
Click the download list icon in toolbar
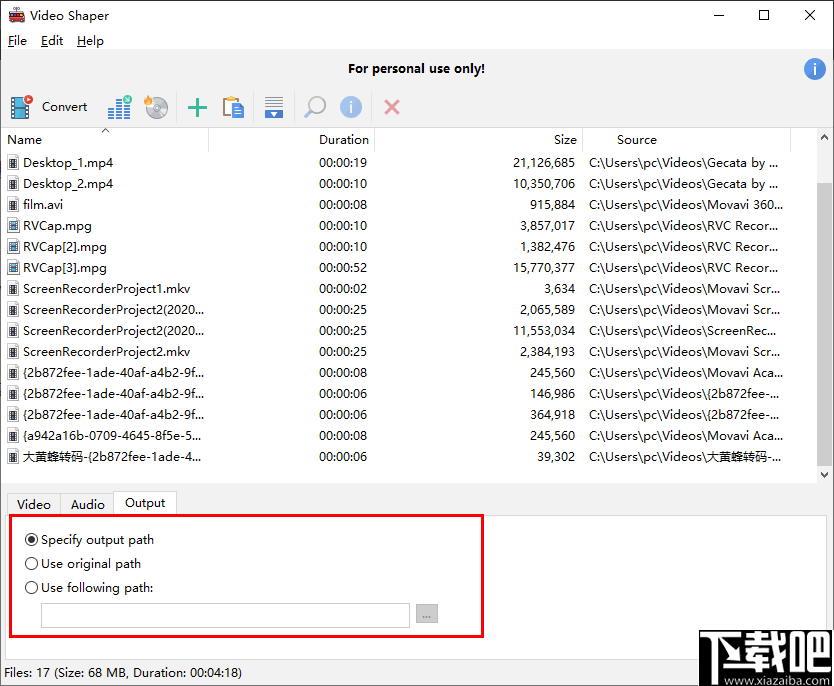pyautogui.click(x=274, y=107)
